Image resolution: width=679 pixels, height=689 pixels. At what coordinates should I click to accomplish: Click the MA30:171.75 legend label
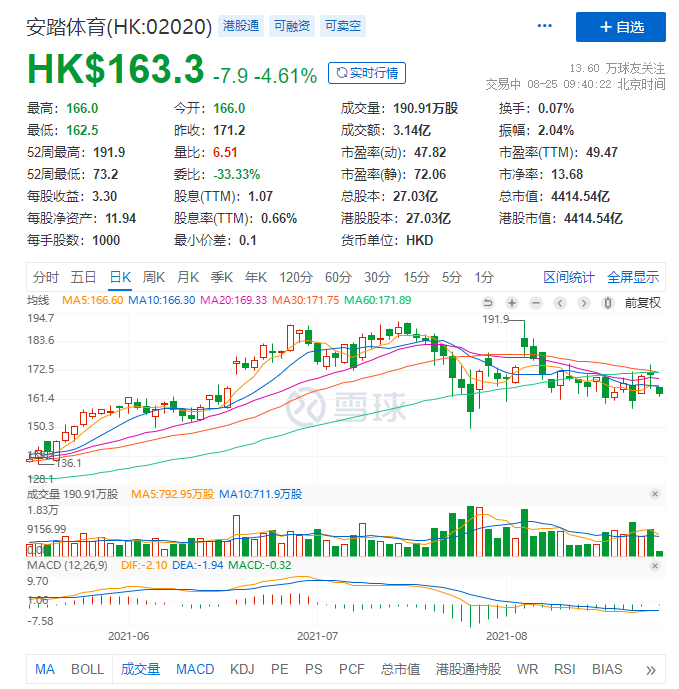click(305, 300)
